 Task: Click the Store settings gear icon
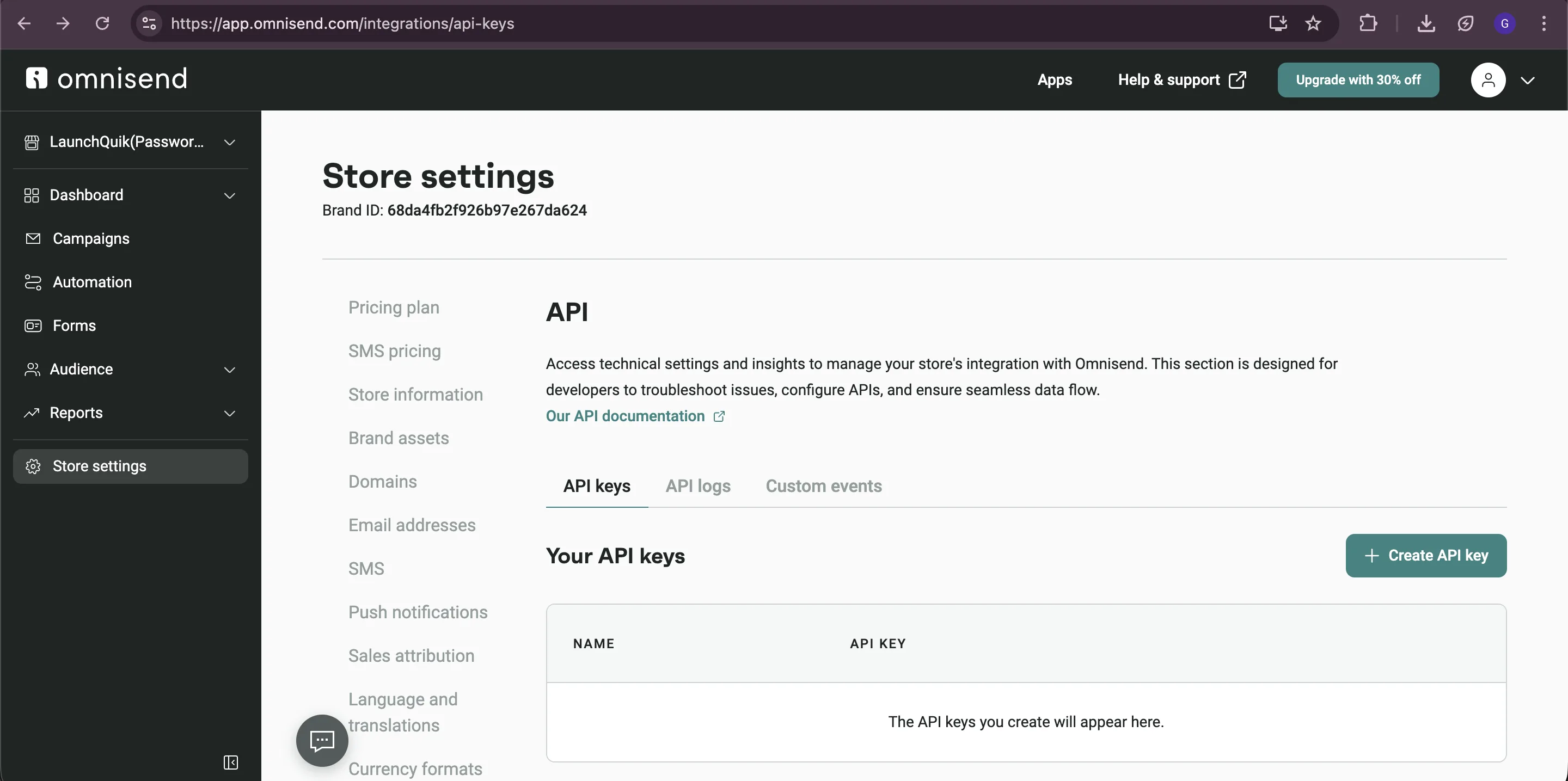(x=33, y=466)
